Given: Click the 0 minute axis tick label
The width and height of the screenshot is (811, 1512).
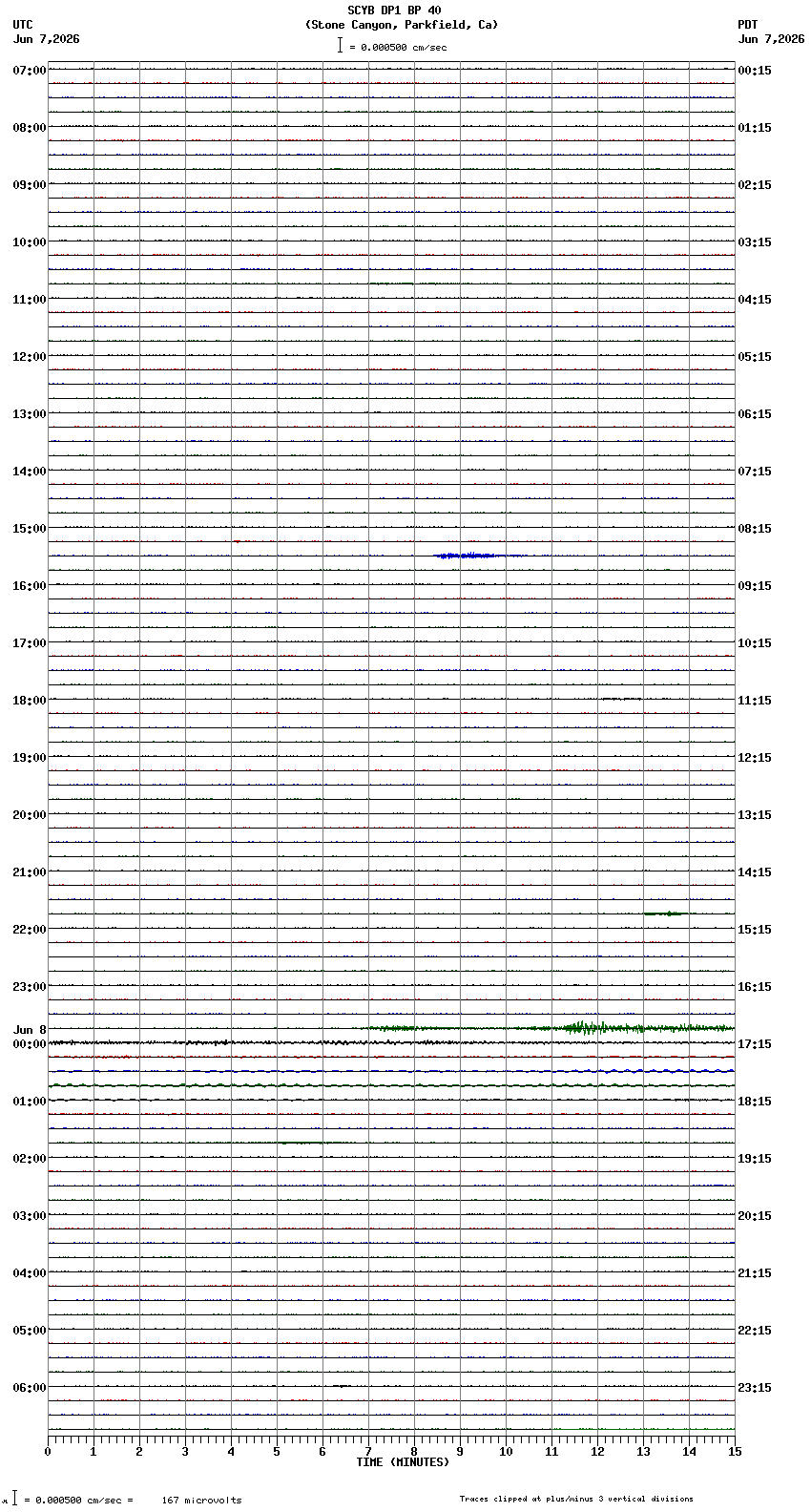Looking at the screenshot, I should (x=48, y=1452).
